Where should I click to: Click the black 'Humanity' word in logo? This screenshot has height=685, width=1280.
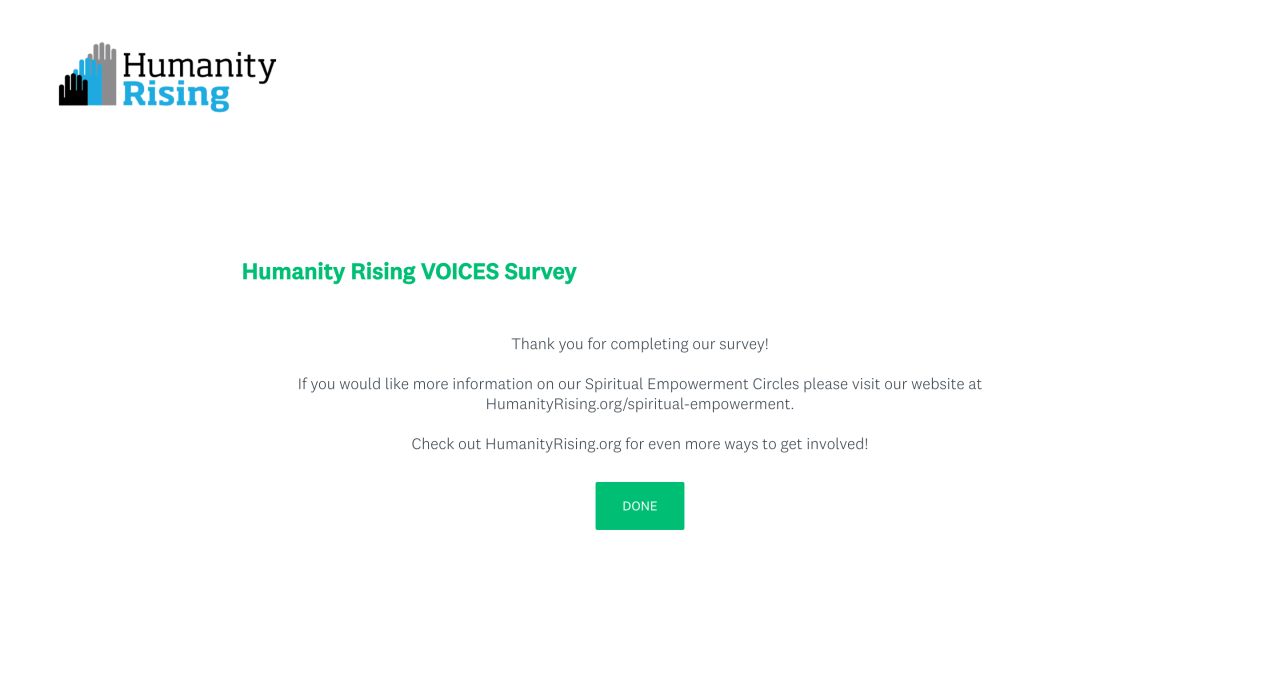pos(198,66)
